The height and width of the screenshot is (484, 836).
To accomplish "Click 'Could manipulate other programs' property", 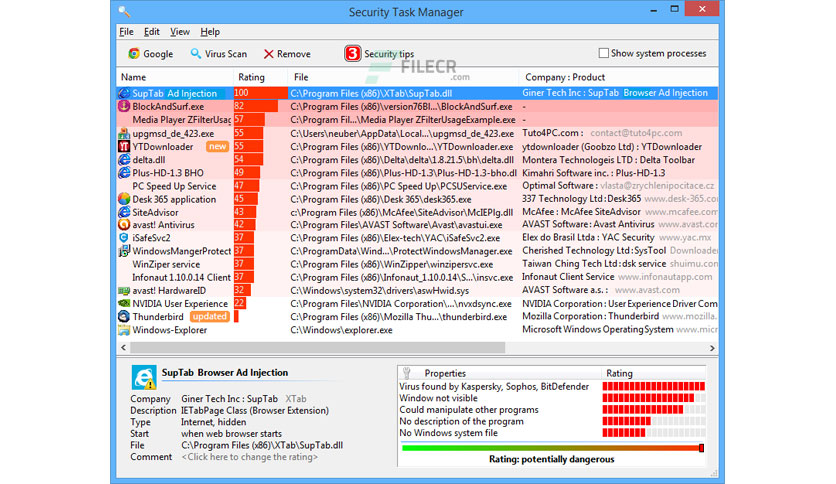I will coord(552,410).
